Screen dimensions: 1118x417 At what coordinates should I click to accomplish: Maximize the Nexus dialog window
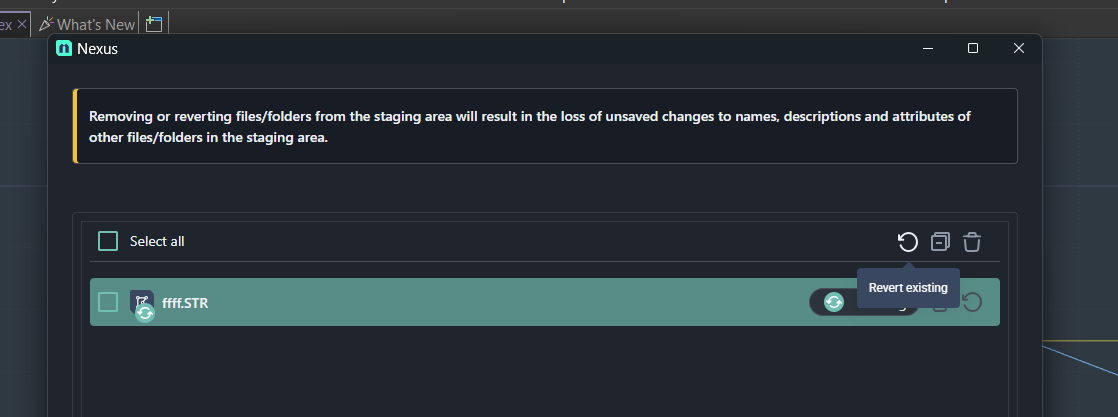coord(973,48)
